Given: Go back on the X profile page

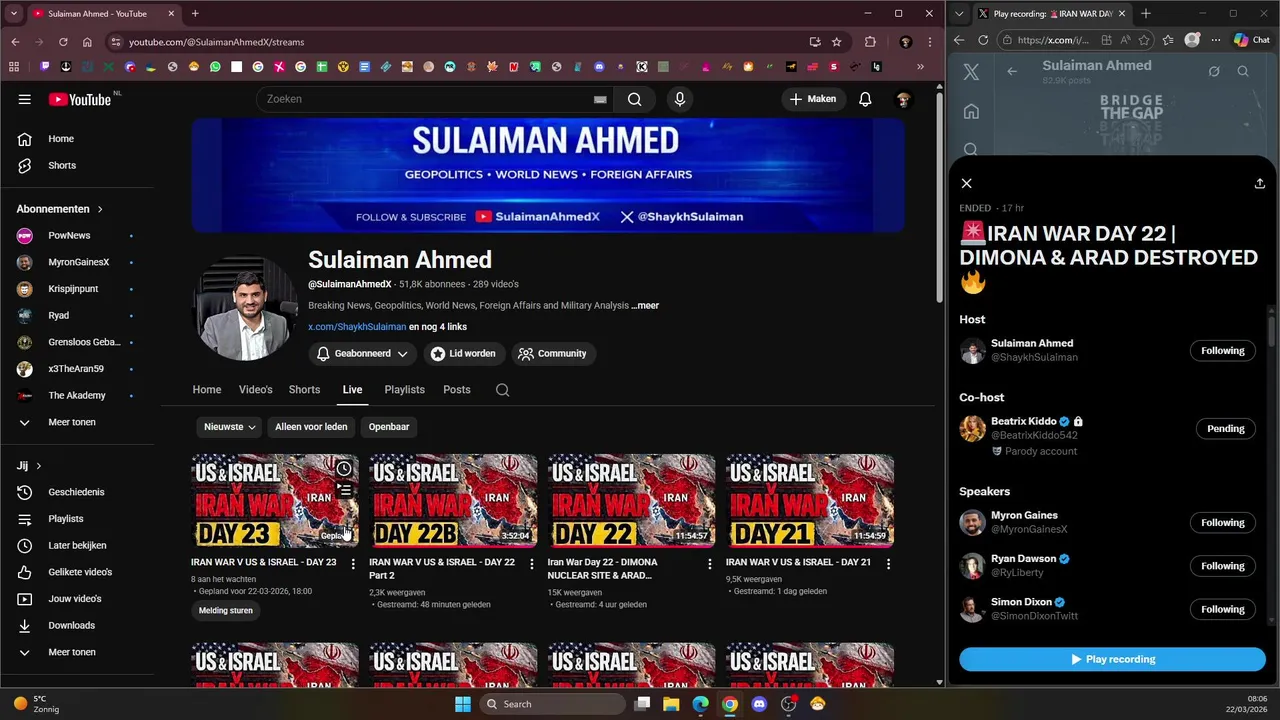Looking at the screenshot, I should click(x=1012, y=71).
